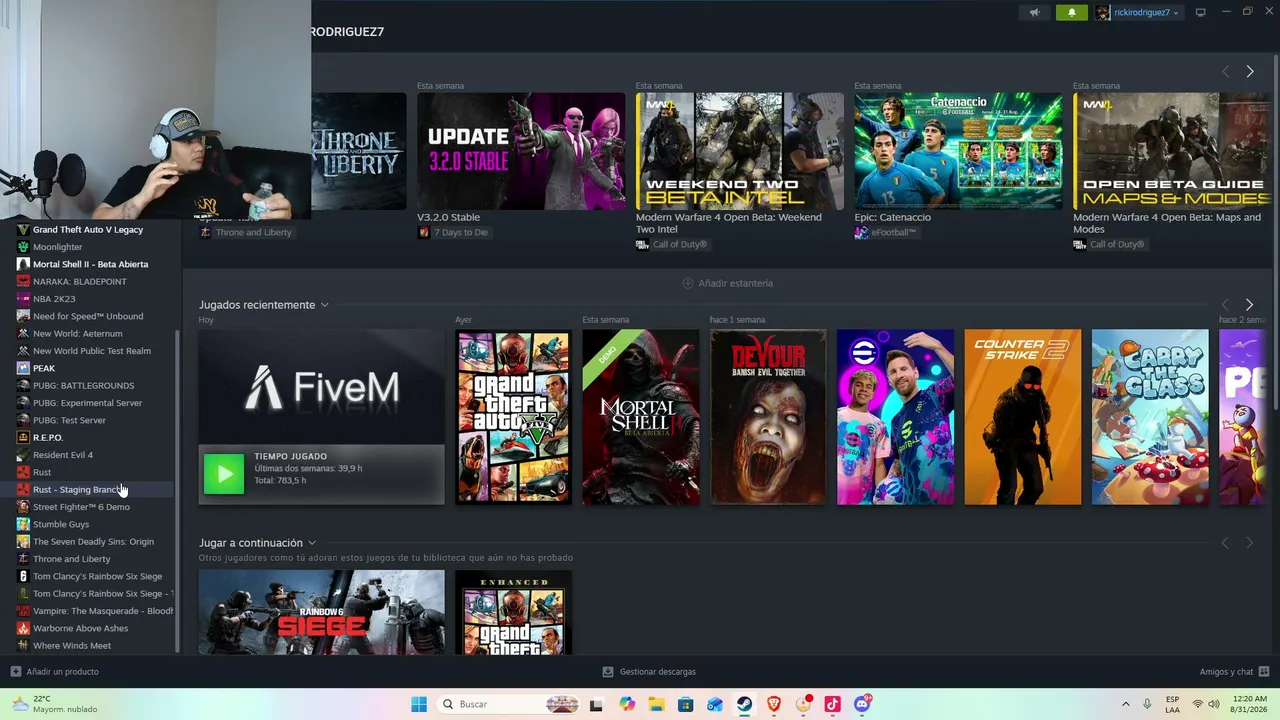
Task: Select PEAK in the library list
Action: coord(44,368)
